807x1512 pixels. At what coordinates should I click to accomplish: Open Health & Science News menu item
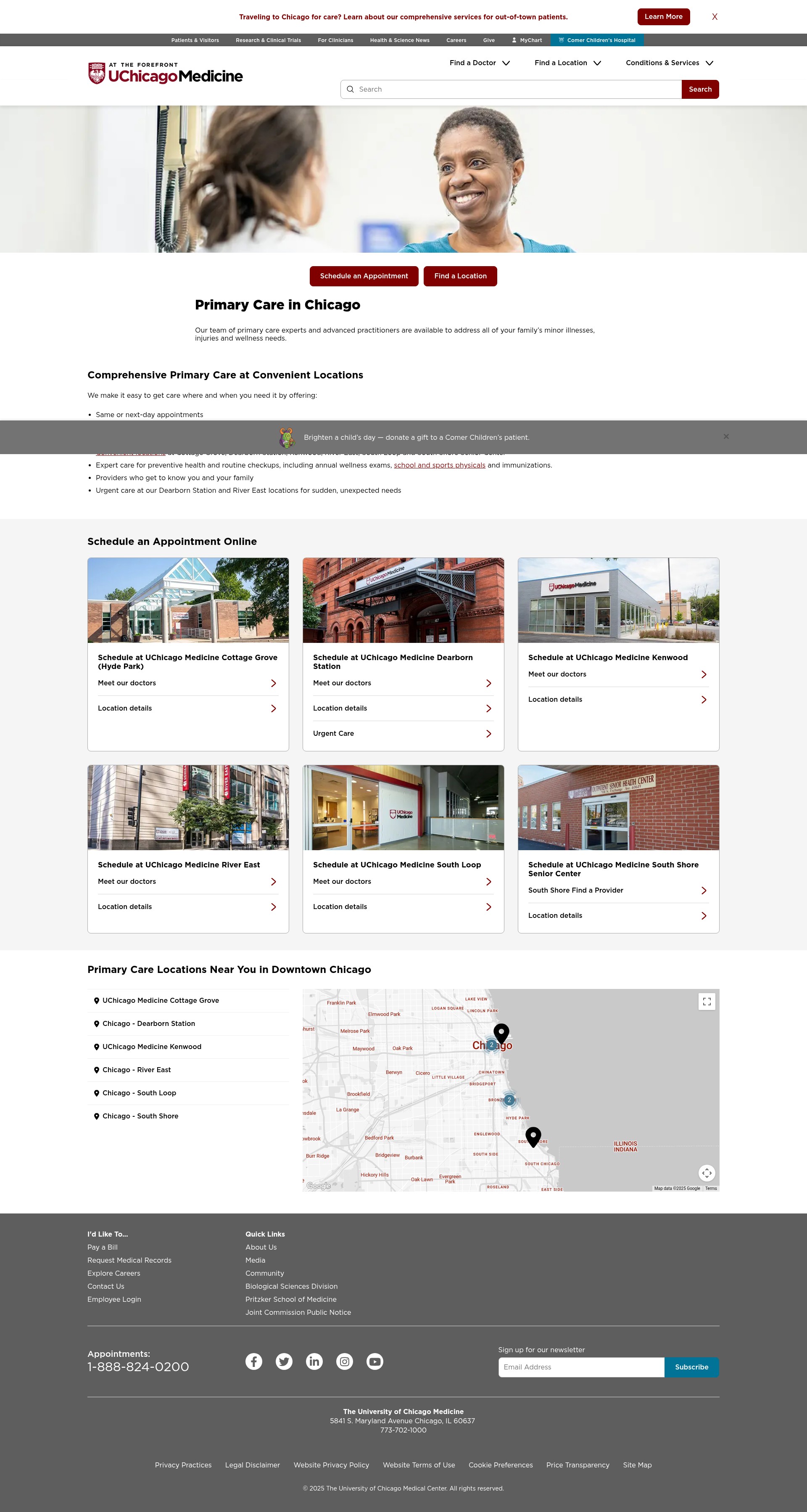pos(400,40)
